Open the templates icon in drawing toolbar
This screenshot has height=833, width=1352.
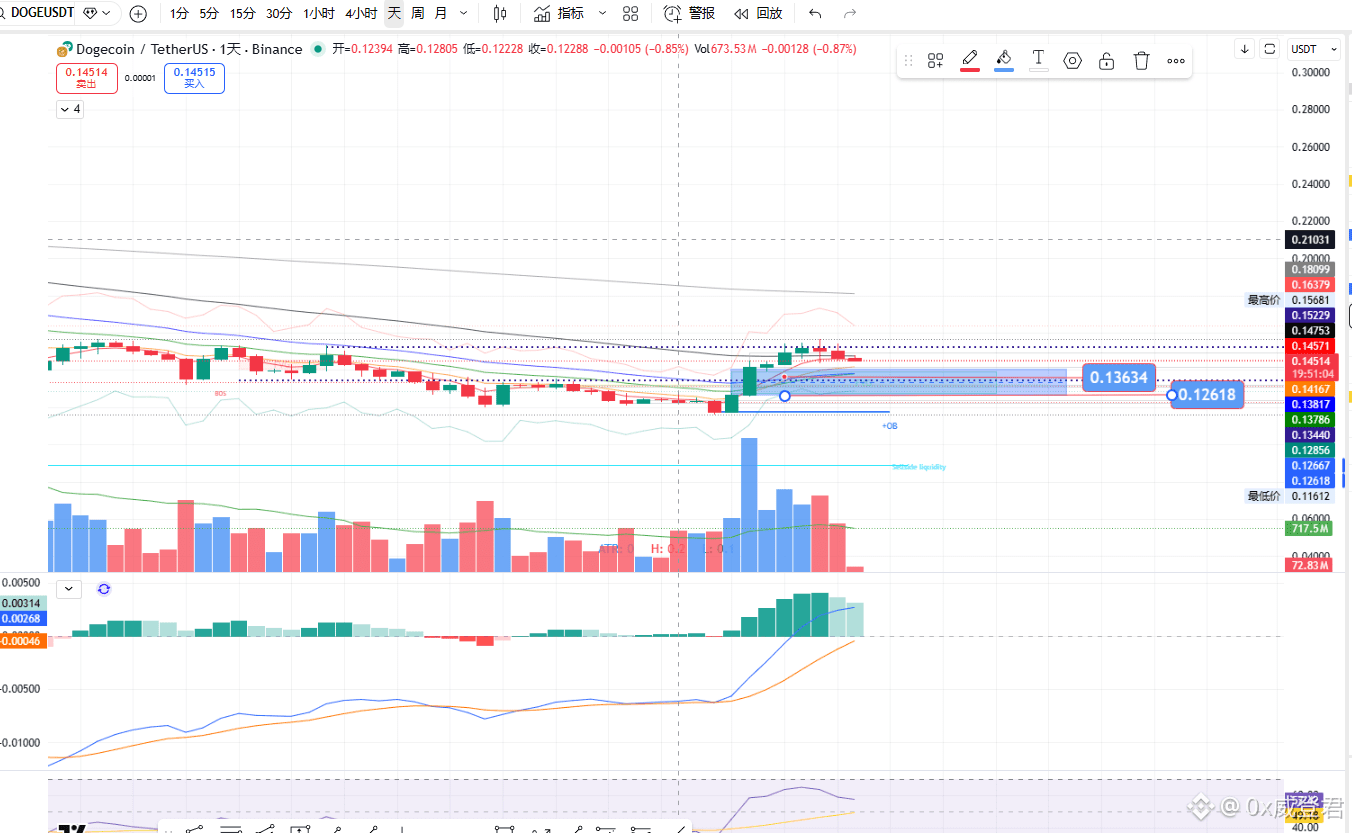[935, 61]
